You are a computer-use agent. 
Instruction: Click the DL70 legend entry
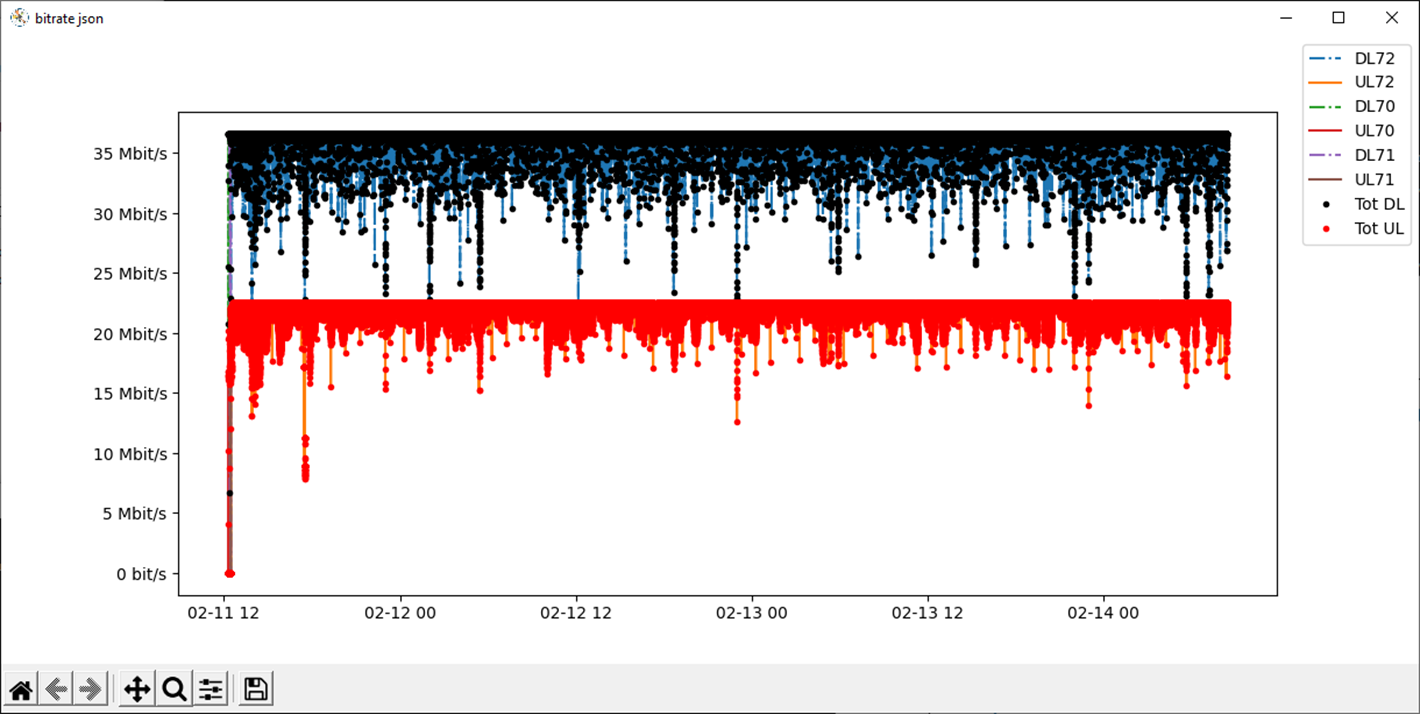coord(1352,106)
